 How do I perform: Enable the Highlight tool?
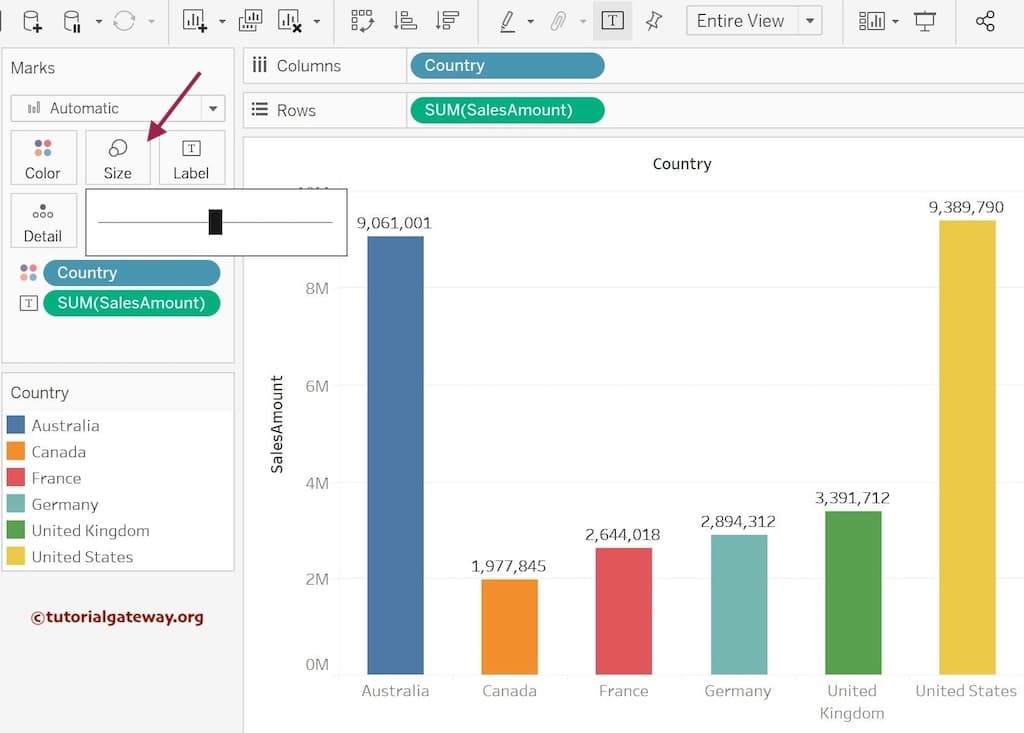click(x=508, y=20)
